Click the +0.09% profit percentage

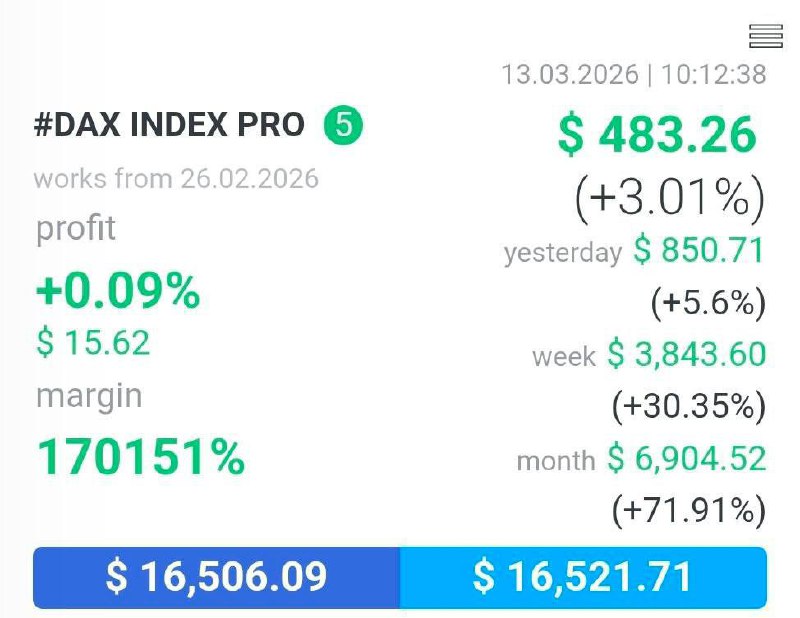click(x=118, y=291)
